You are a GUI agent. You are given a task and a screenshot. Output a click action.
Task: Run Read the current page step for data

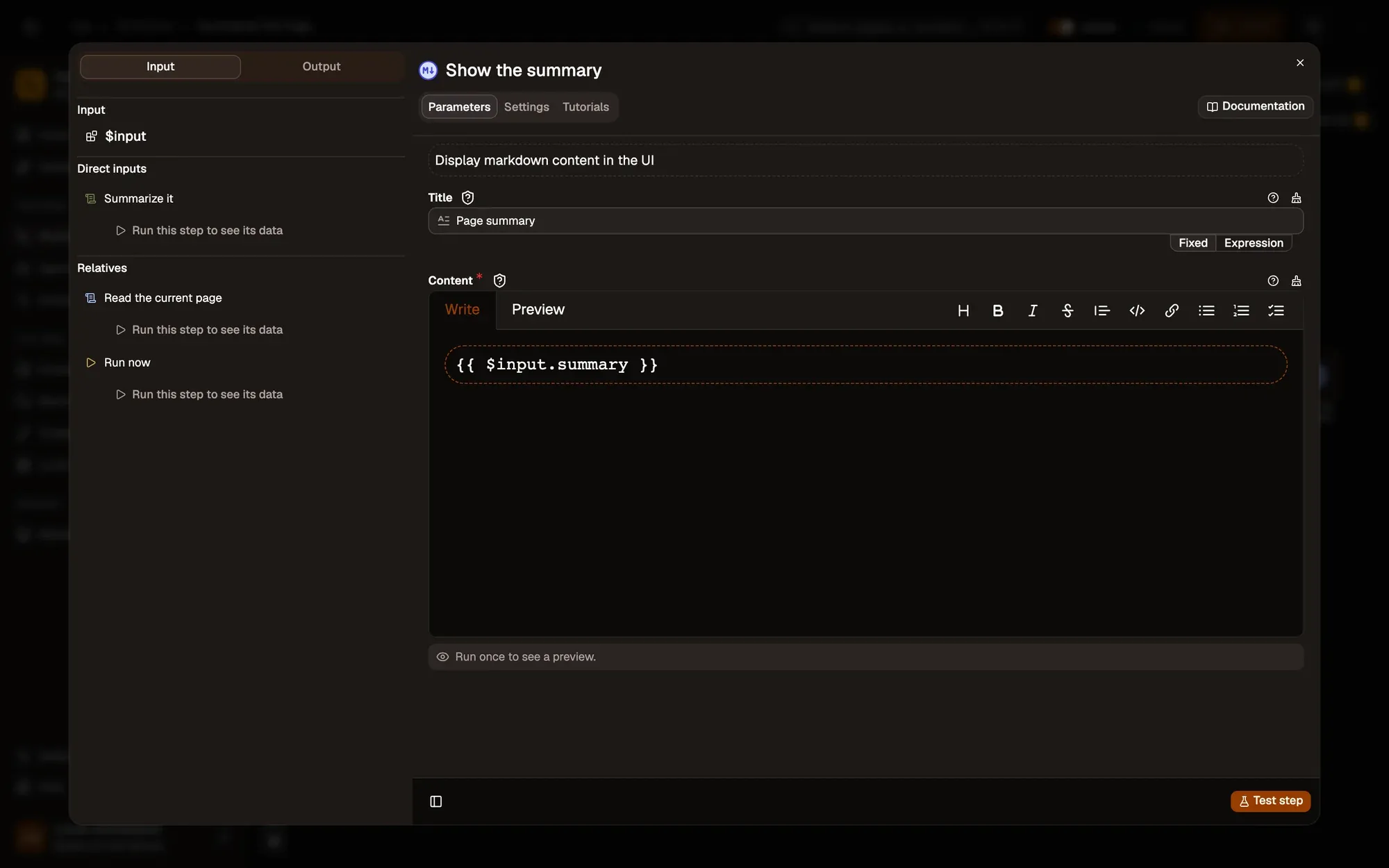tap(199, 330)
